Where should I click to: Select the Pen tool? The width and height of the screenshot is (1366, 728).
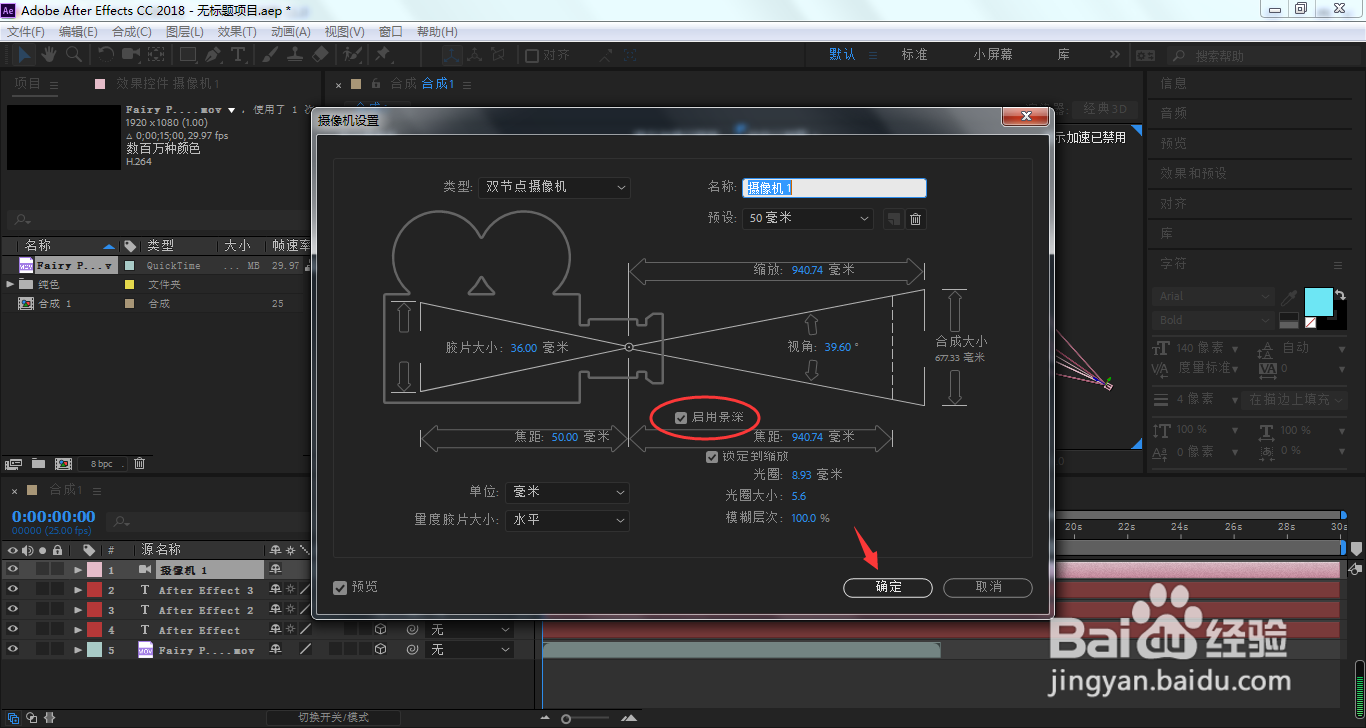214,54
